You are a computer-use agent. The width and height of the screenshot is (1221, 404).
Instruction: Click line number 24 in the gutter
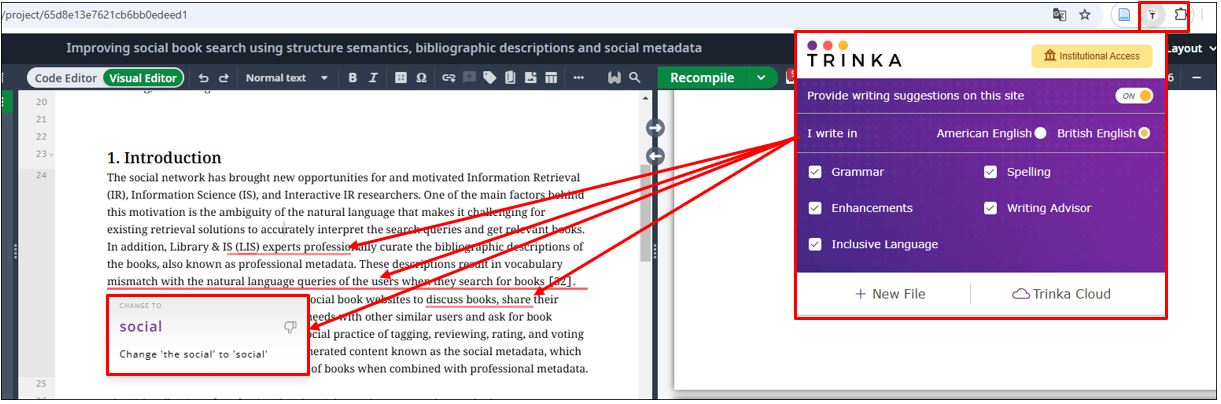coord(39,175)
